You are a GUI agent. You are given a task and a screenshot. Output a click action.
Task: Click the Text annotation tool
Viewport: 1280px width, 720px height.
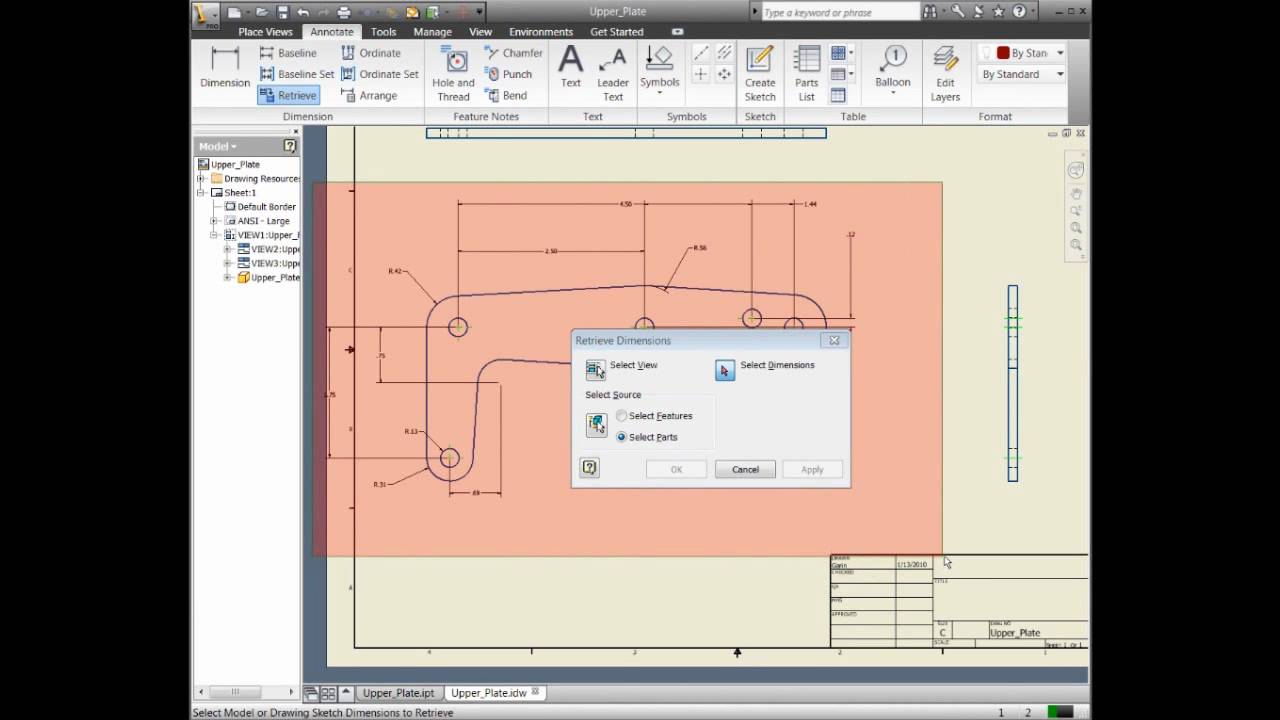point(570,68)
